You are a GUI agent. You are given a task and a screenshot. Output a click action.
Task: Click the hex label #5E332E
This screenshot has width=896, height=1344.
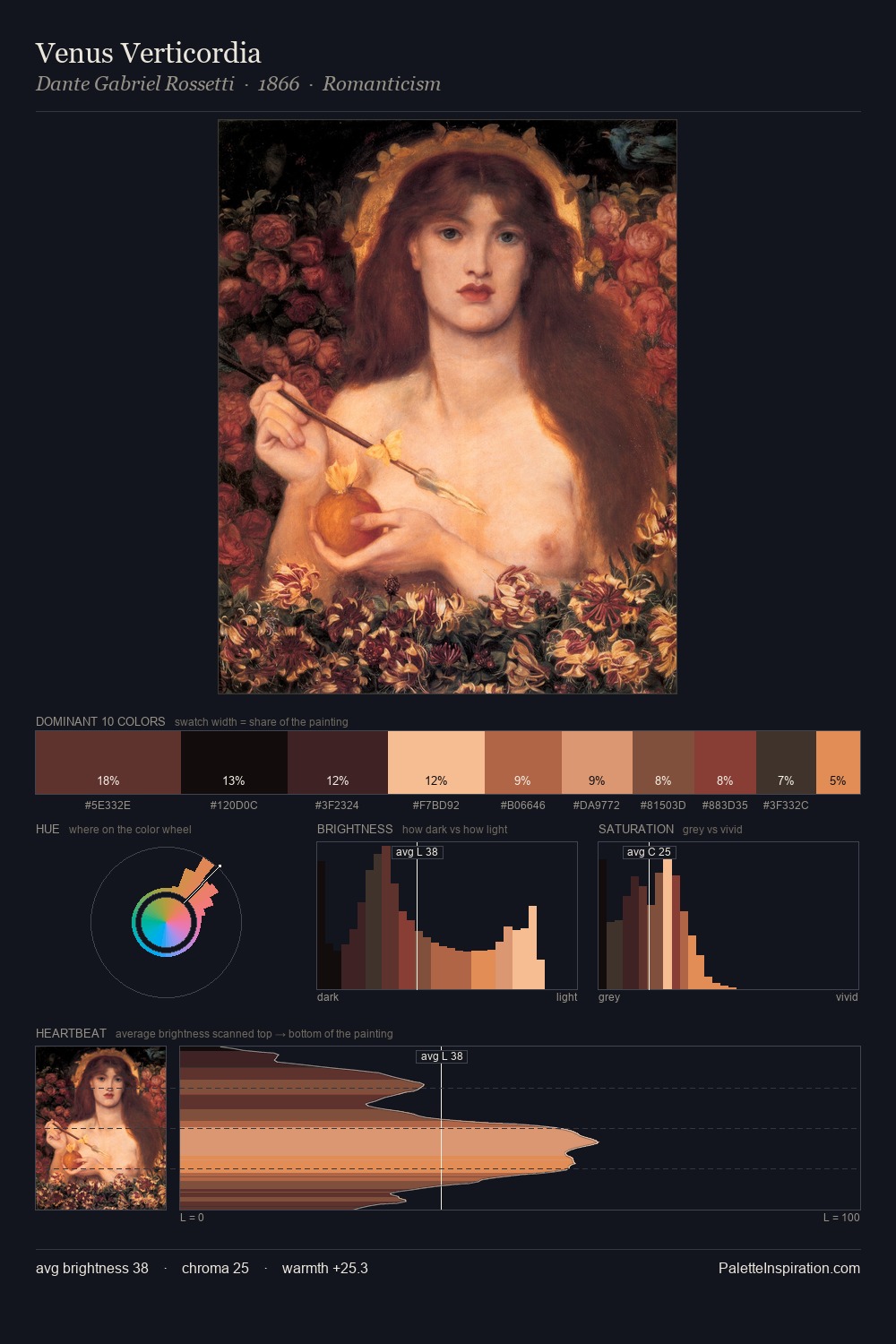point(108,806)
